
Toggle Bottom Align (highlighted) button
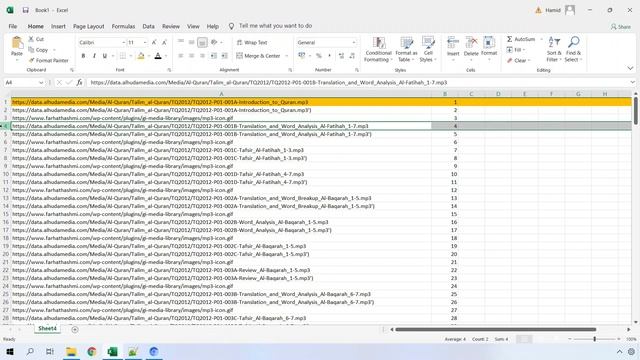(x=202, y=42)
